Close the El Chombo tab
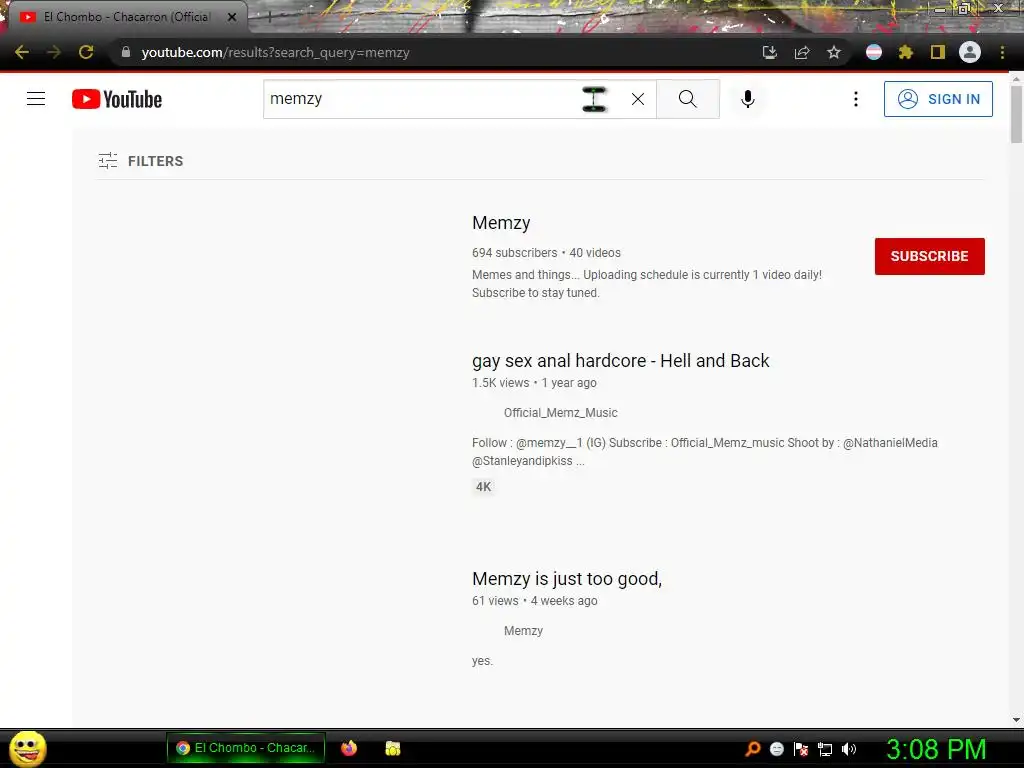This screenshot has width=1024, height=768. (x=232, y=17)
